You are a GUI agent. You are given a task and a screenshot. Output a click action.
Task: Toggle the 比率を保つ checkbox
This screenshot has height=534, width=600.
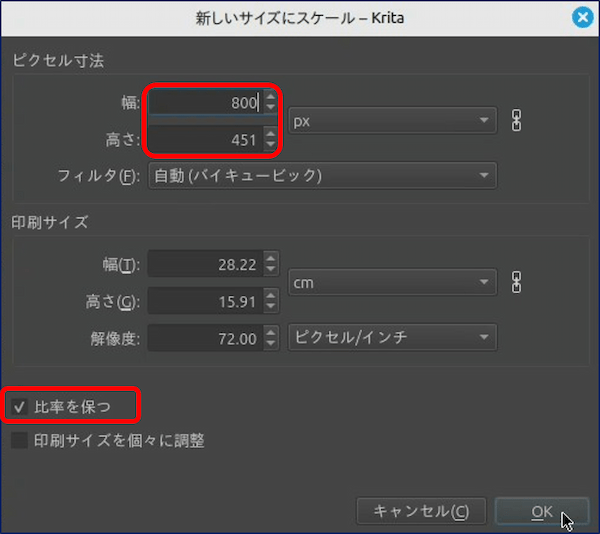tap(20, 407)
